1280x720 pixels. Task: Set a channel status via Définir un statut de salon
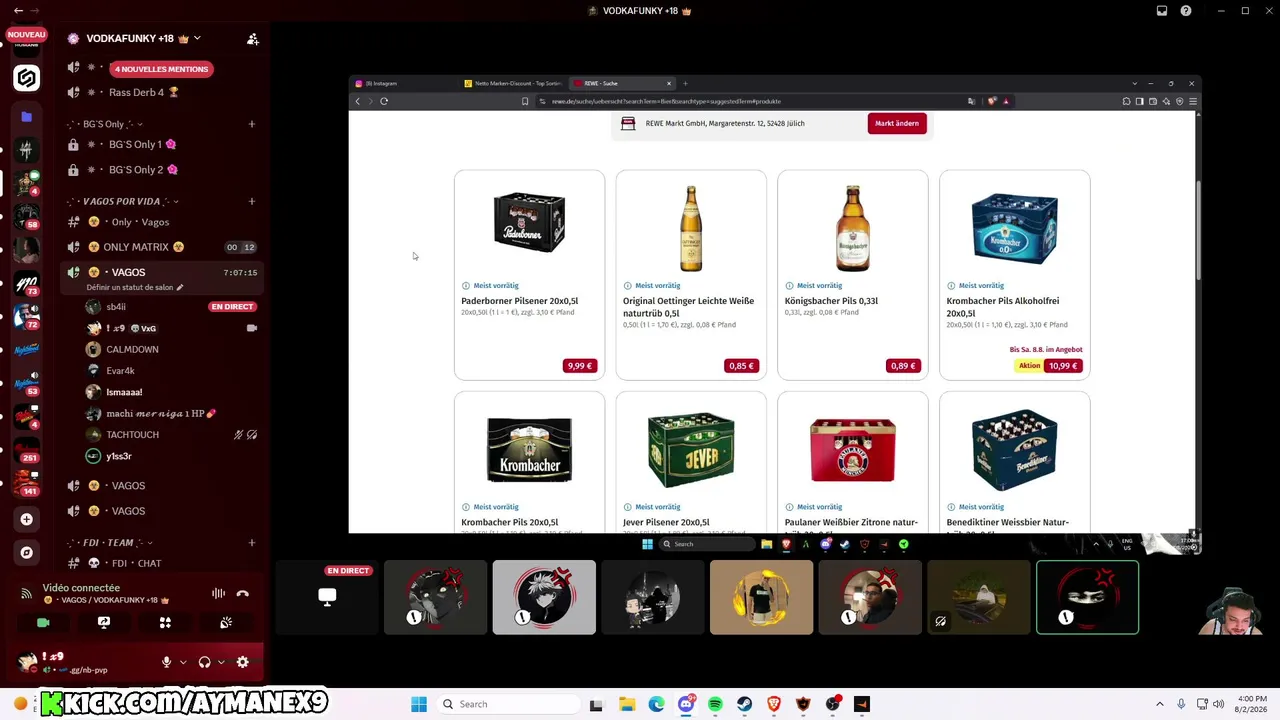pos(135,288)
